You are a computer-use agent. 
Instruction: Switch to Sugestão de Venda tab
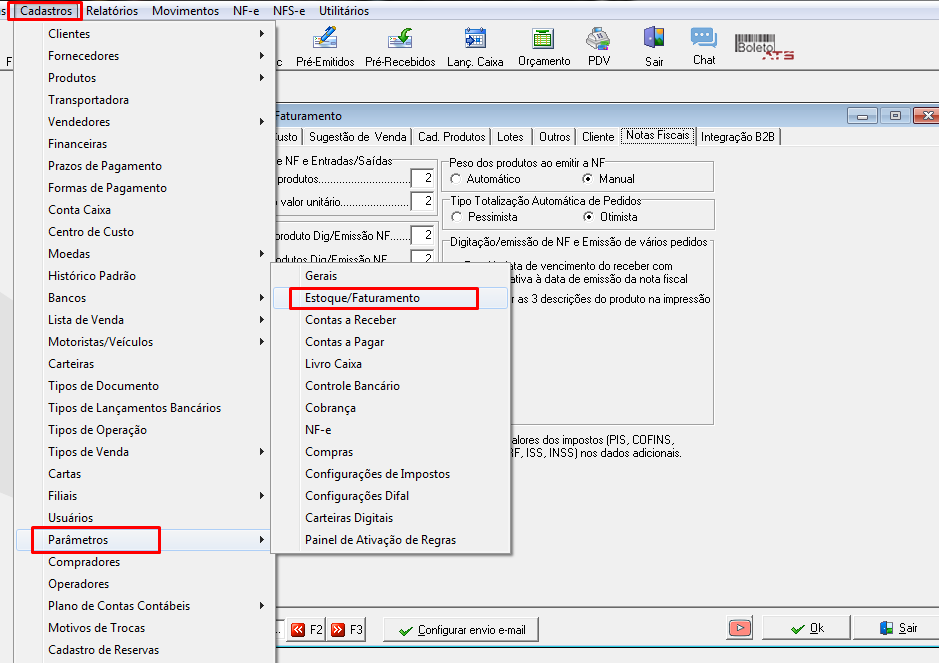coord(358,137)
